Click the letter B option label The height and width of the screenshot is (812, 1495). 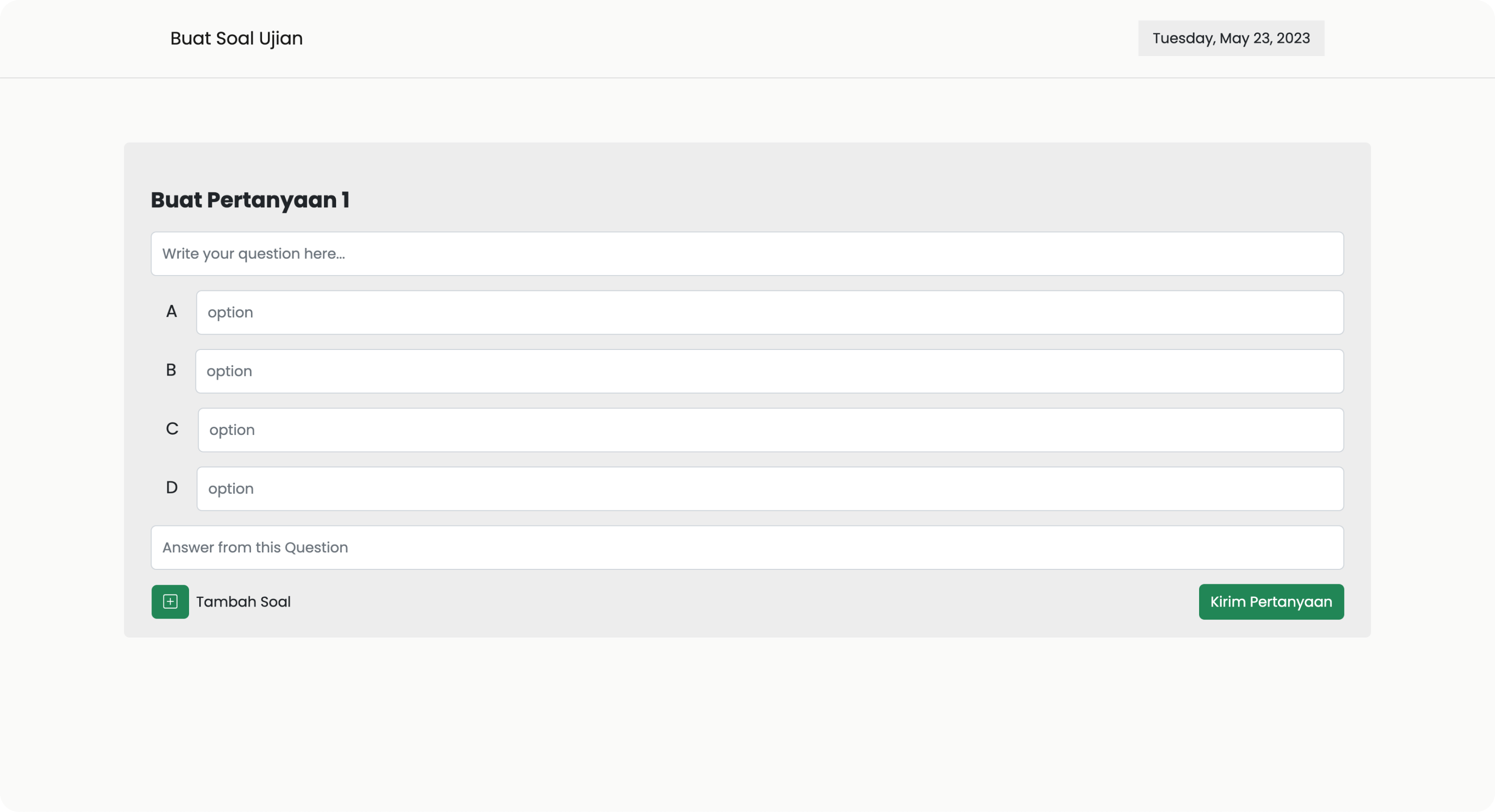(171, 370)
